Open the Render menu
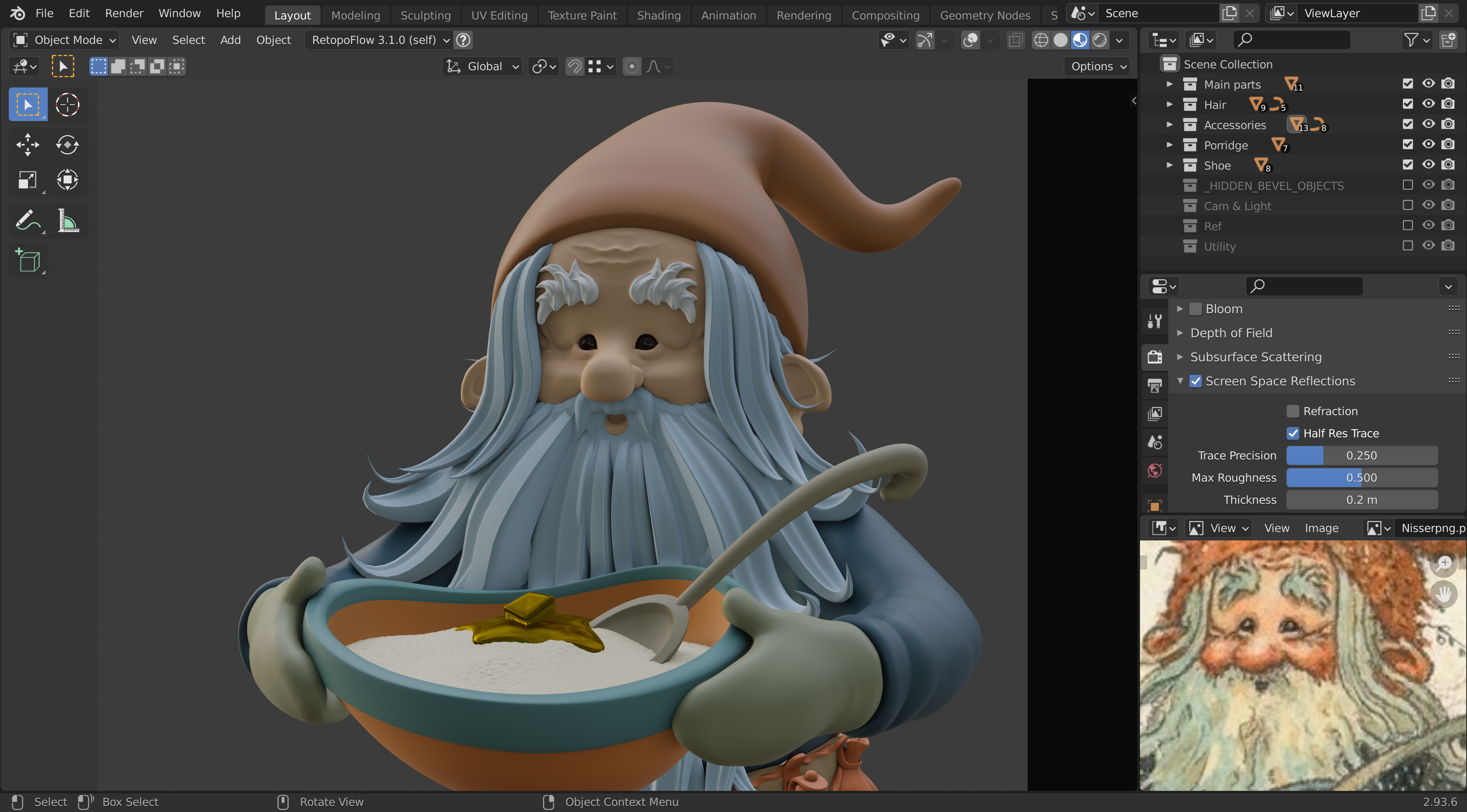Screen dimensions: 1467x812 123,13
